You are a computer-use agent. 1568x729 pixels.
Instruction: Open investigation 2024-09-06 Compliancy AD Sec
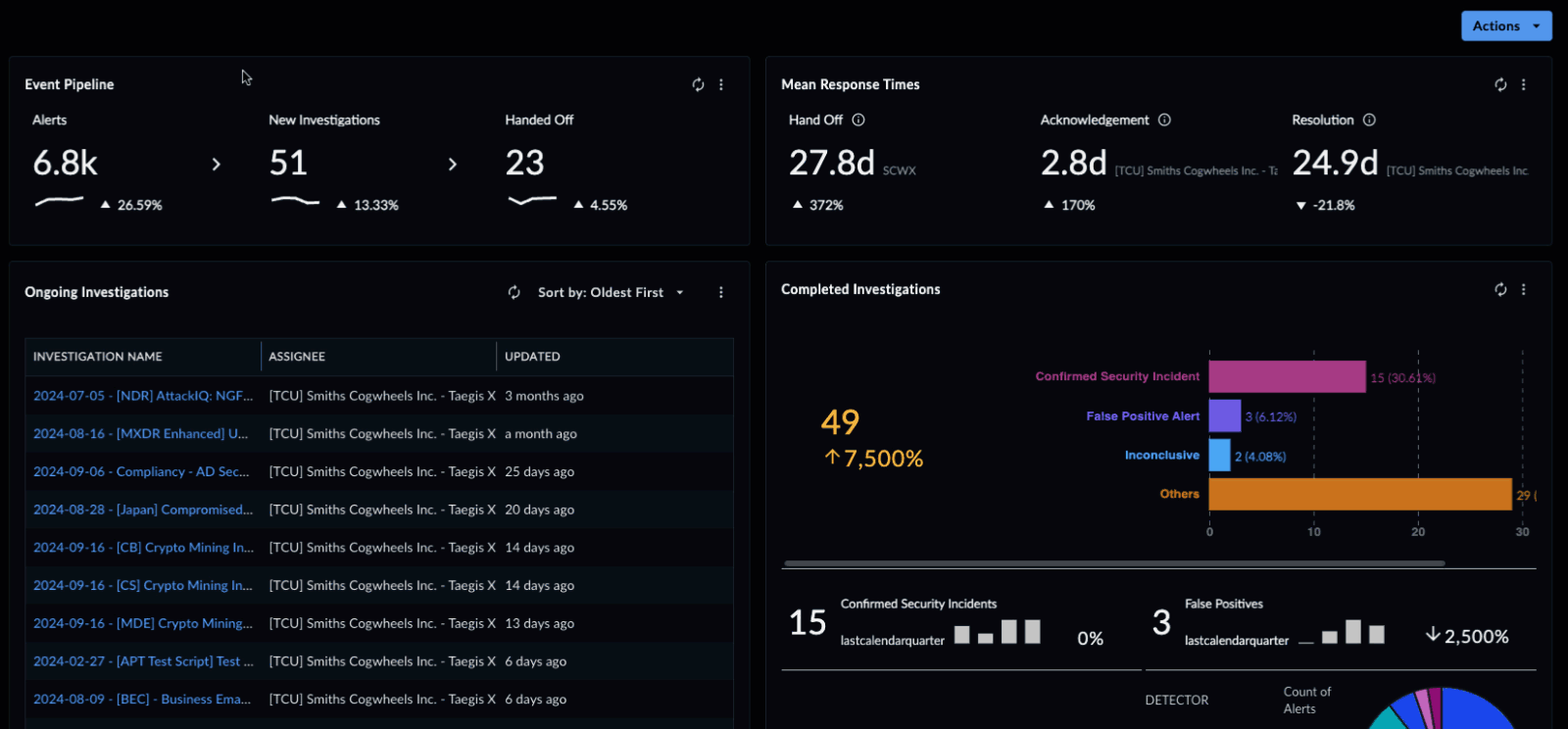141,471
